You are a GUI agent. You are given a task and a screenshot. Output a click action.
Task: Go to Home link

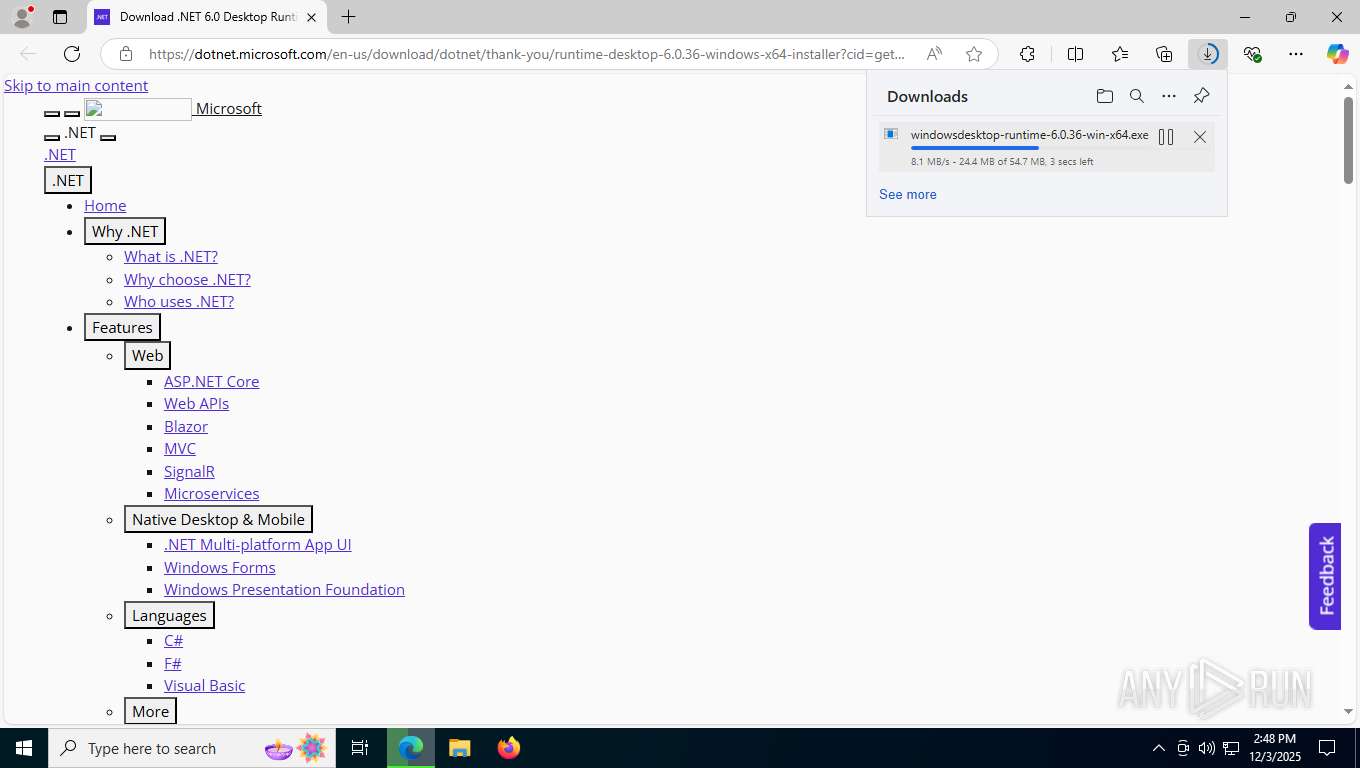point(105,205)
